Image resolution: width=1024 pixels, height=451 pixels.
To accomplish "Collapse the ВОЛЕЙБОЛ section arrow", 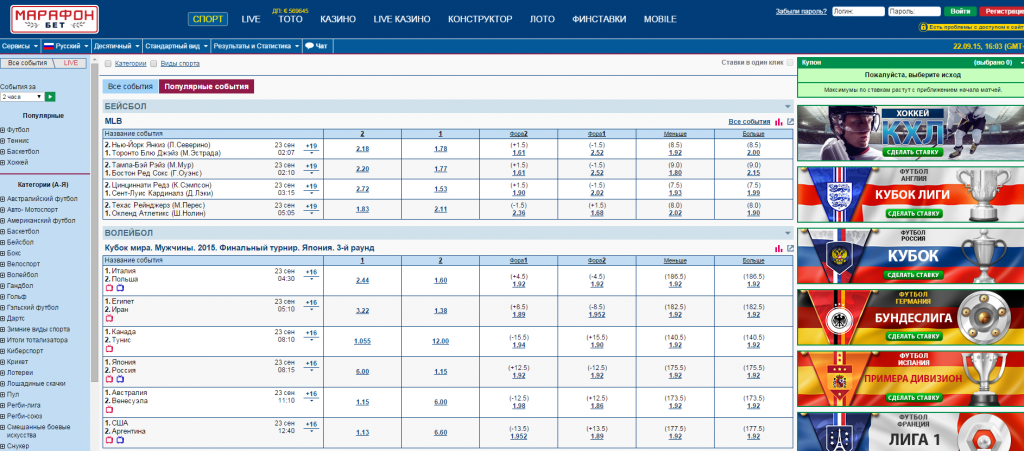I will tap(788, 233).
